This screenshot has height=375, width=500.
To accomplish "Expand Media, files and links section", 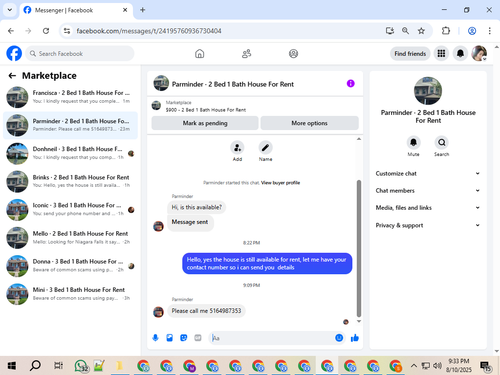I will (428, 208).
